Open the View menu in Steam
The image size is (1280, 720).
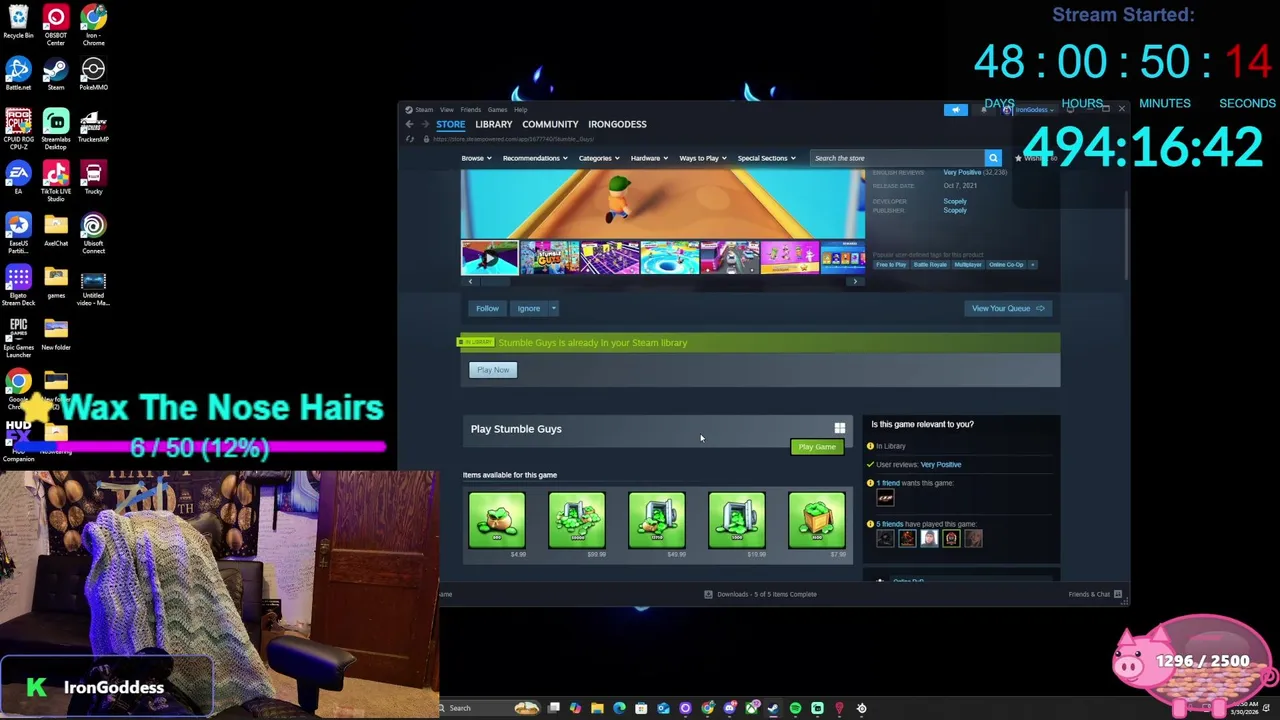click(447, 109)
